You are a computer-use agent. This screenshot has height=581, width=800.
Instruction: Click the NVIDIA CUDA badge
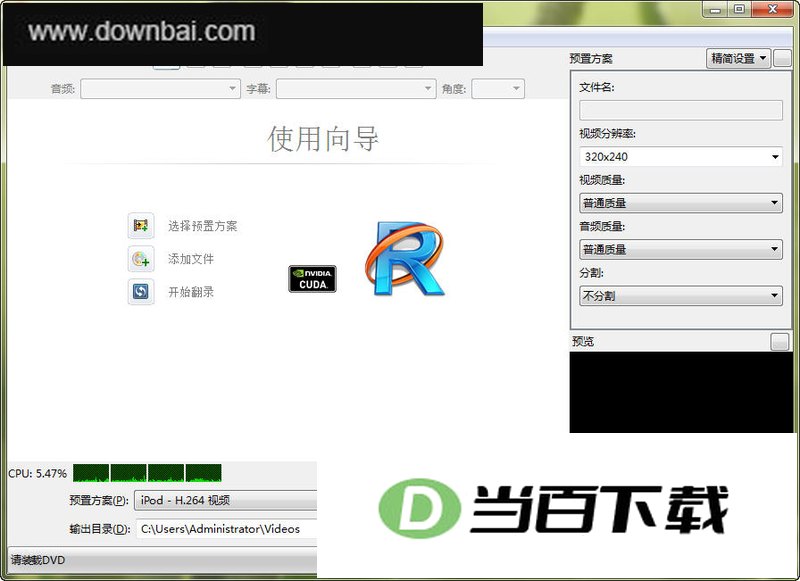pos(312,279)
